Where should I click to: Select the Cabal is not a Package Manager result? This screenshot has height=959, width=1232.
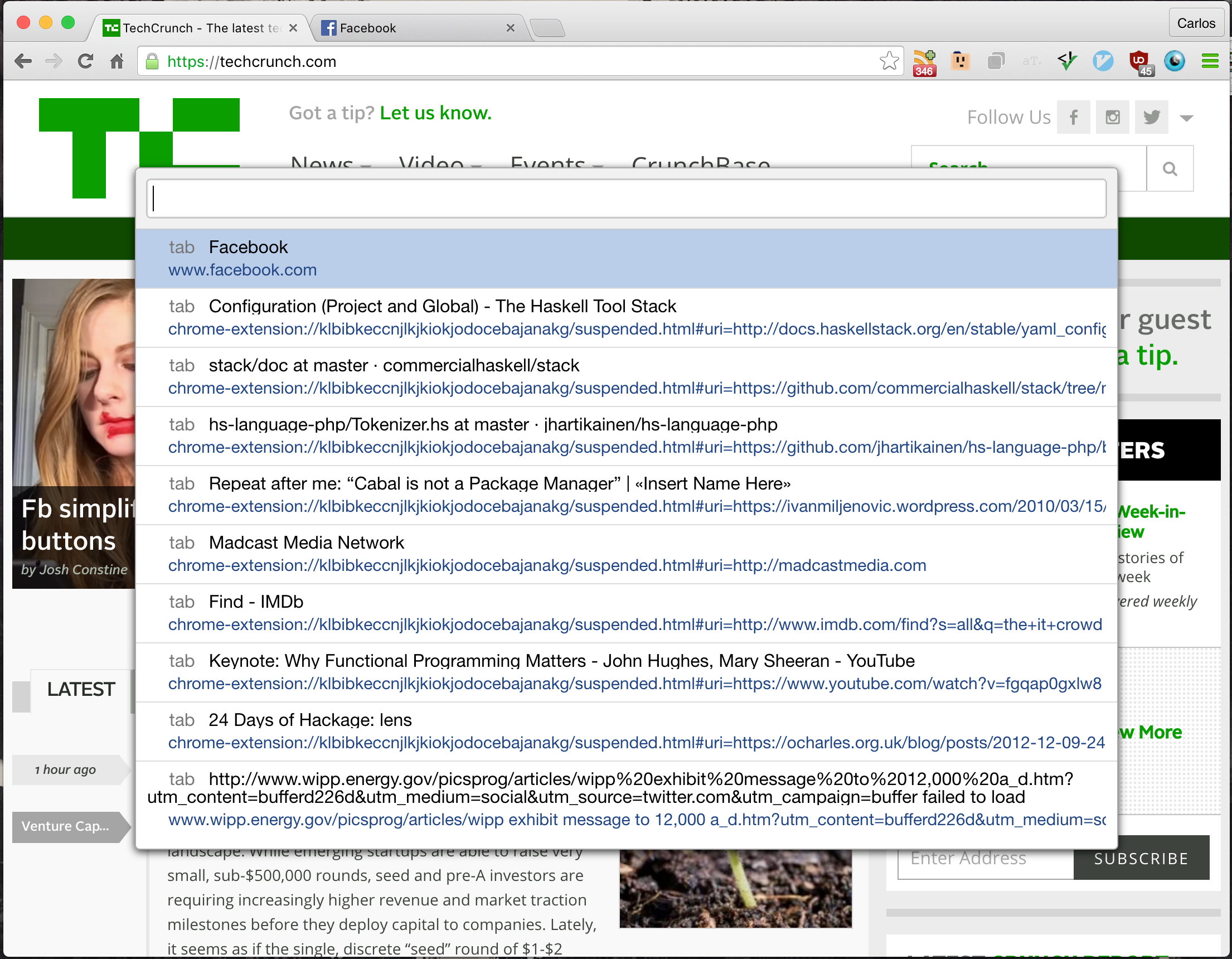click(x=626, y=495)
